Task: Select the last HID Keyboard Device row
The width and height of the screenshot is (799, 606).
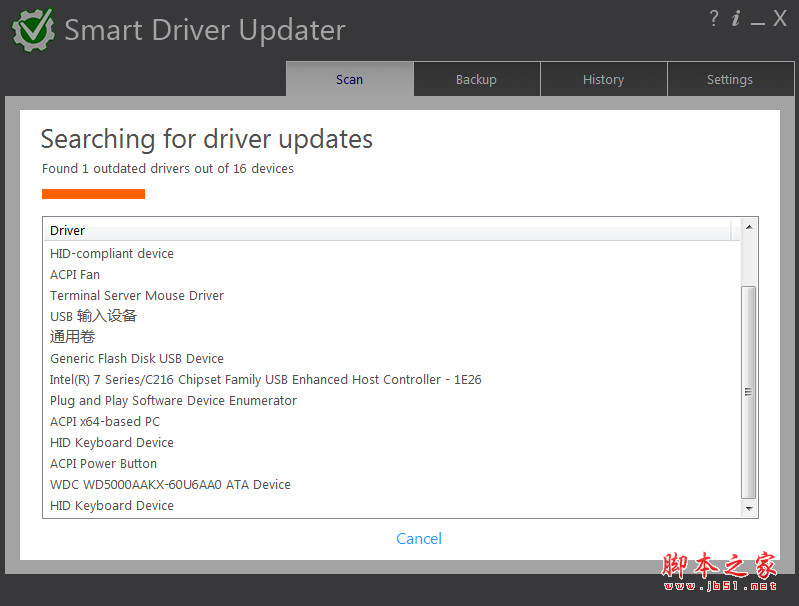Action: click(391, 505)
